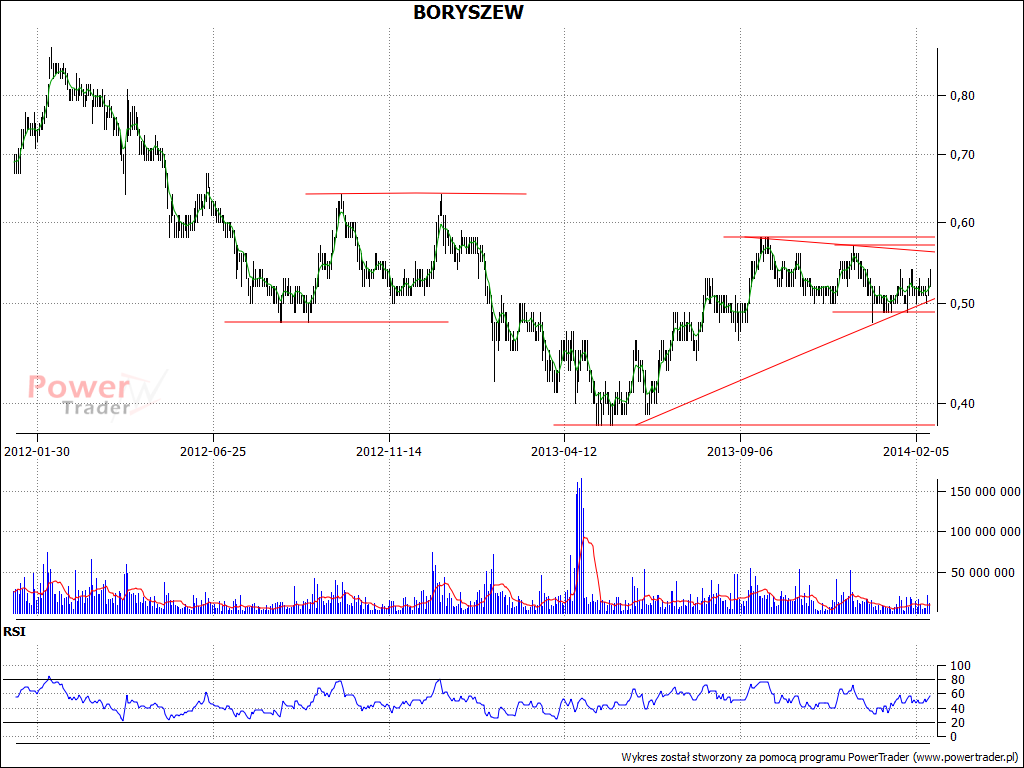1024x768 pixels.
Task: Click the 150 000 000 volume label
Action: (x=984, y=492)
